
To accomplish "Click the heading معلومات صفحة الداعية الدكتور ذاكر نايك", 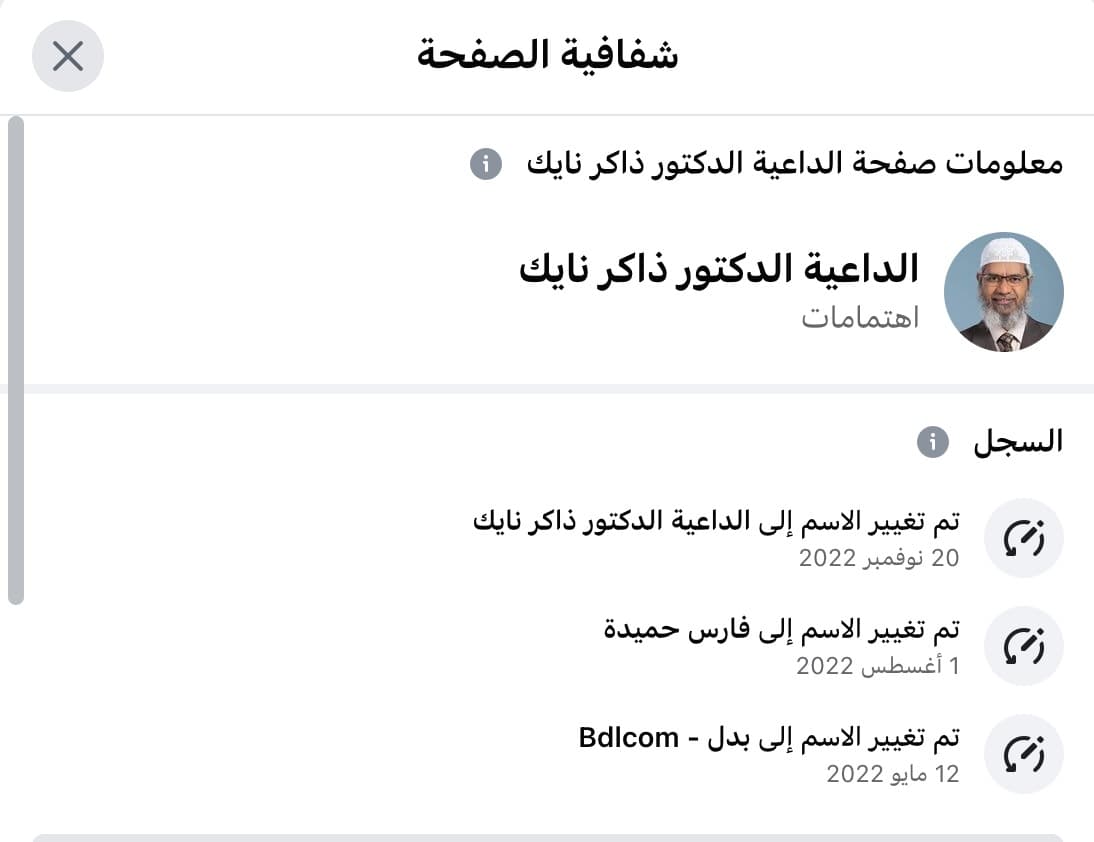I will [x=795, y=164].
